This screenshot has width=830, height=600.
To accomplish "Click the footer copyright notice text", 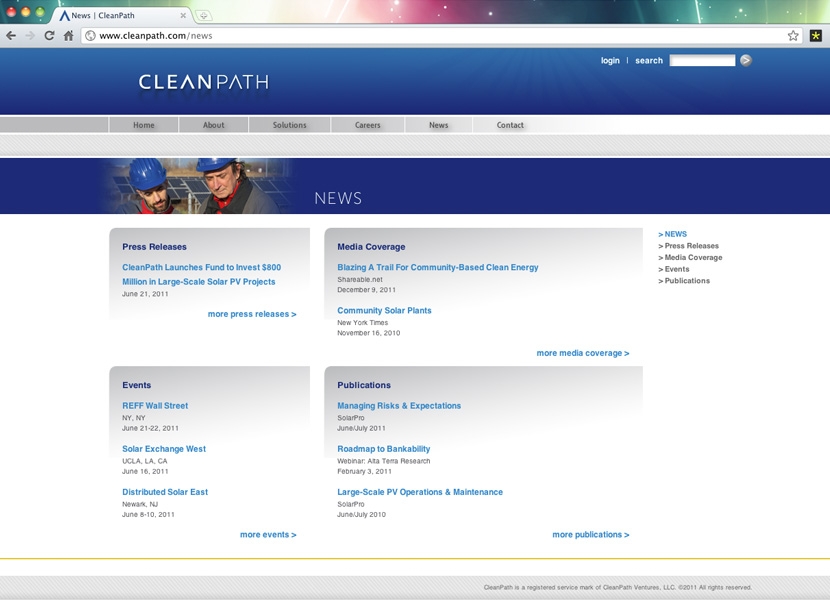I will point(618,587).
